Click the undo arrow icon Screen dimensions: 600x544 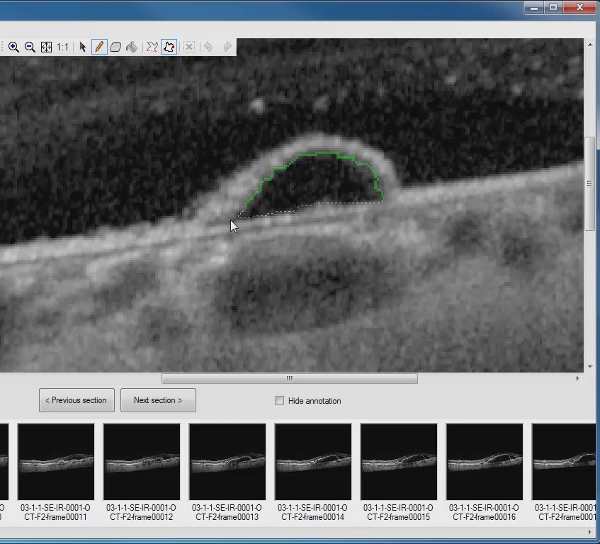click(x=208, y=47)
